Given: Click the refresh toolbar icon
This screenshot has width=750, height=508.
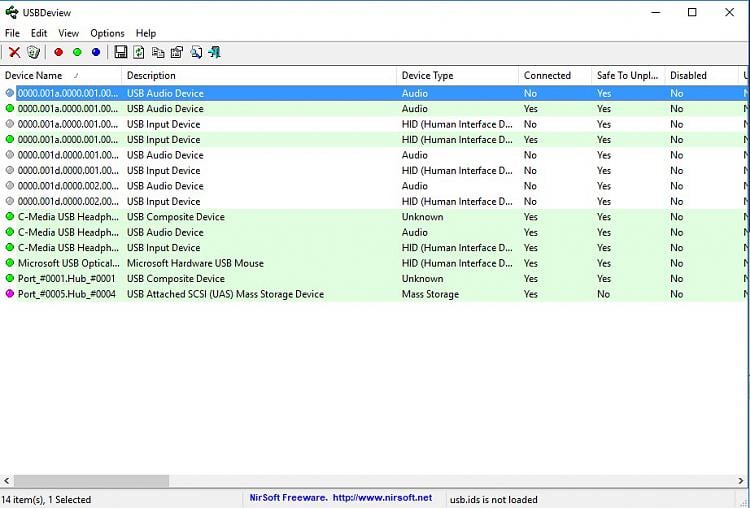Looking at the screenshot, I should pos(139,52).
